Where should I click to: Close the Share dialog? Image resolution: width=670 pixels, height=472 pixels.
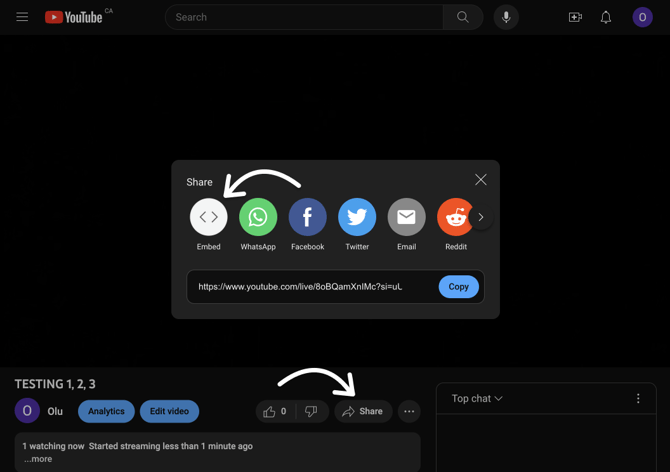[481, 180]
